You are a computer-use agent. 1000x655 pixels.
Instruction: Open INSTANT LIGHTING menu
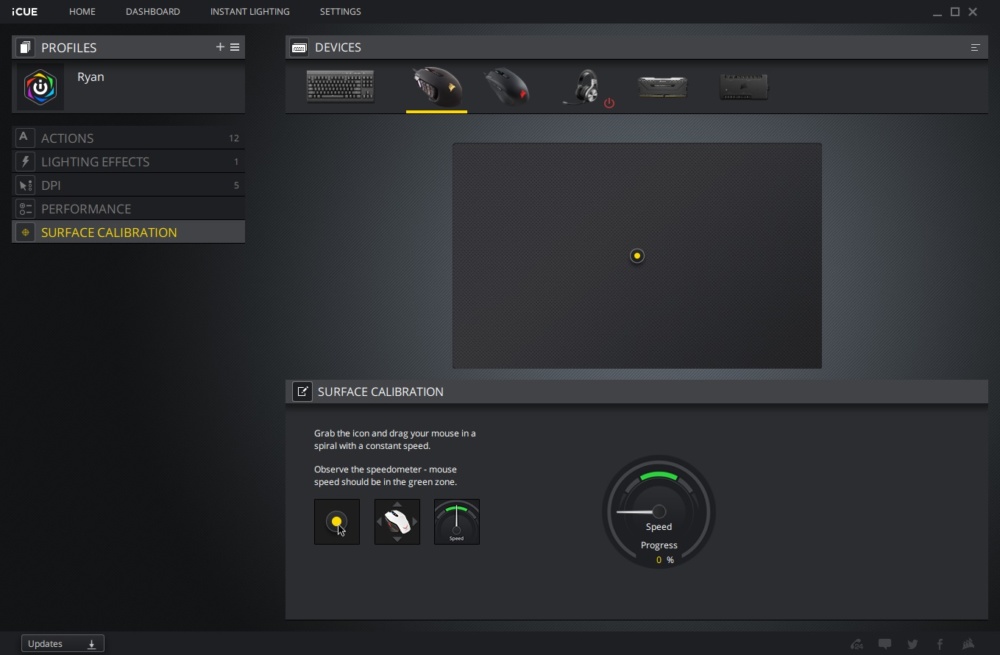(249, 11)
